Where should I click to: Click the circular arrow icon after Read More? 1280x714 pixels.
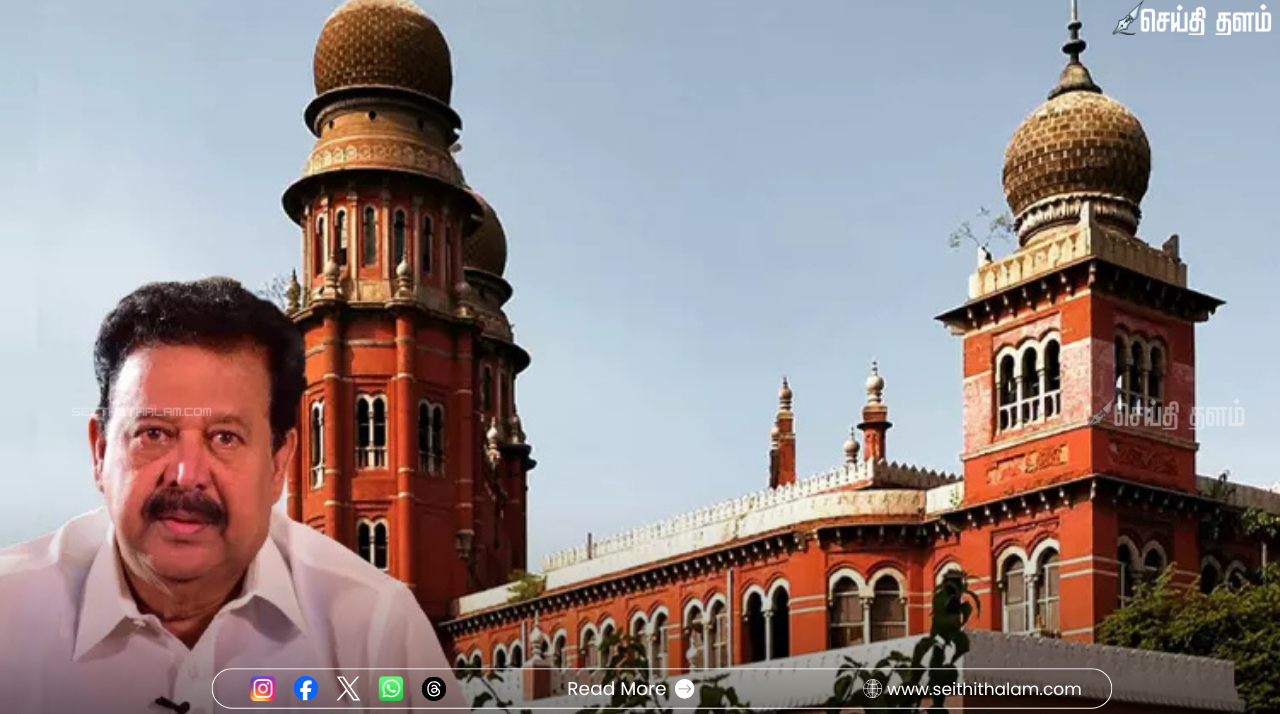click(685, 688)
